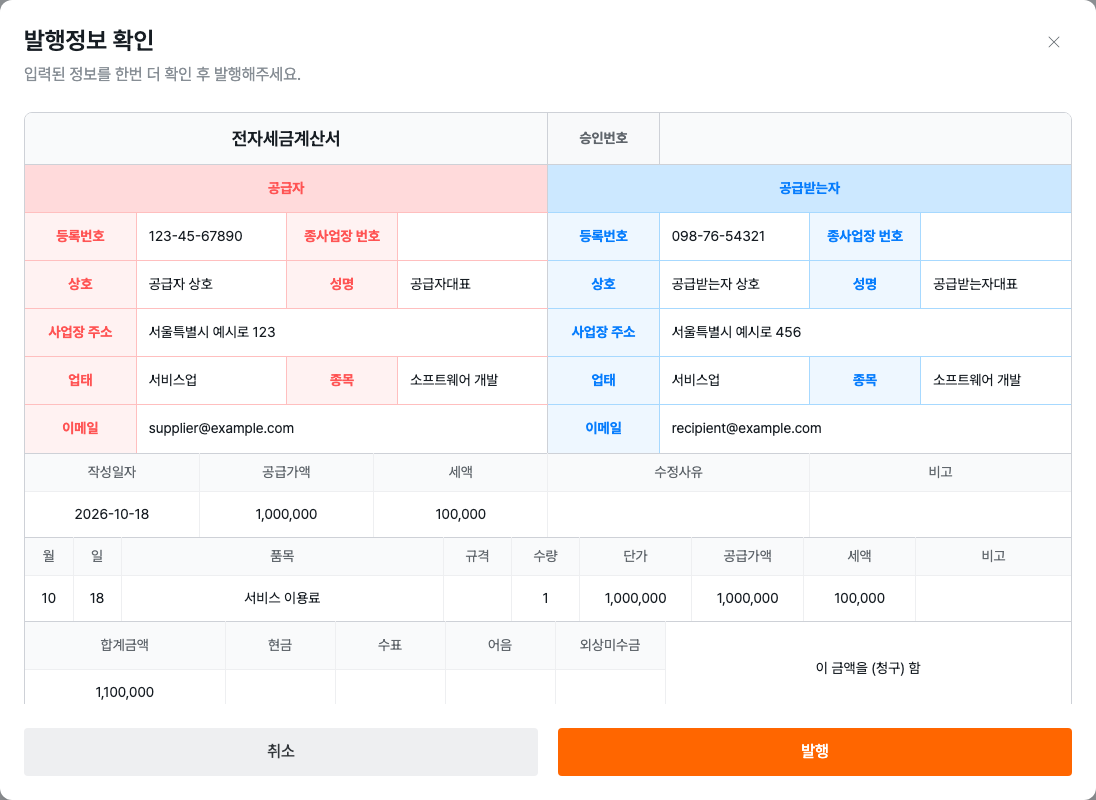This screenshot has width=1096, height=800.
Task: Click the red 종사업장 번호 label
Action: (x=342, y=236)
